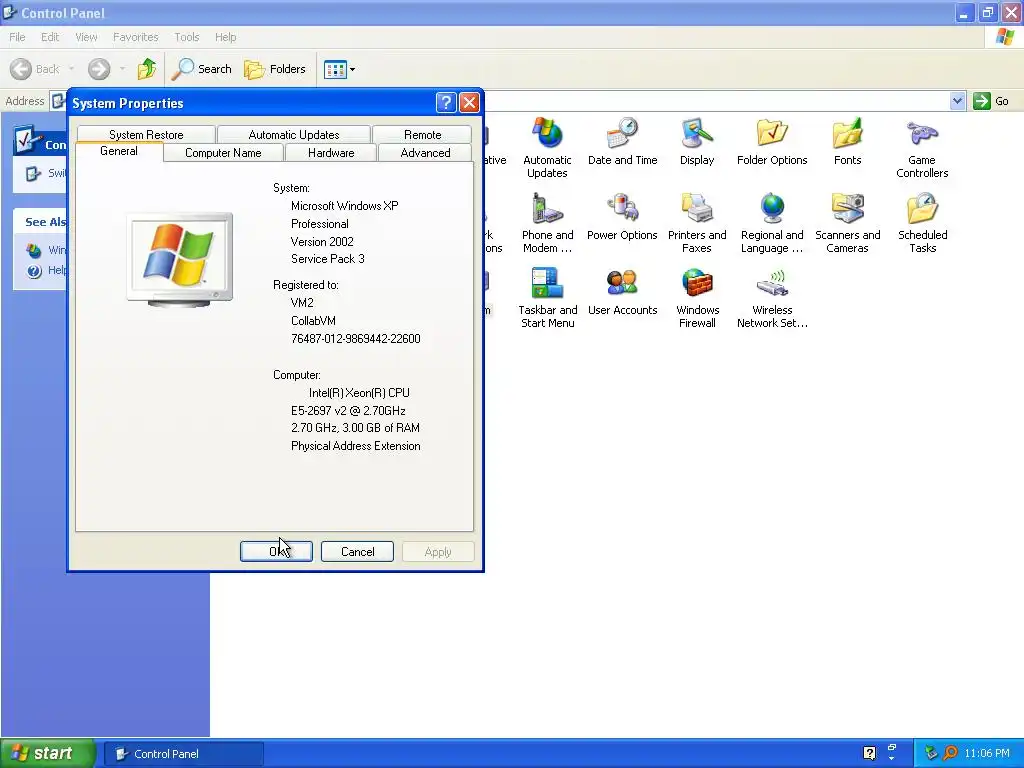Switch to the System Restore tab
The height and width of the screenshot is (768, 1024).
tap(146, 135)
